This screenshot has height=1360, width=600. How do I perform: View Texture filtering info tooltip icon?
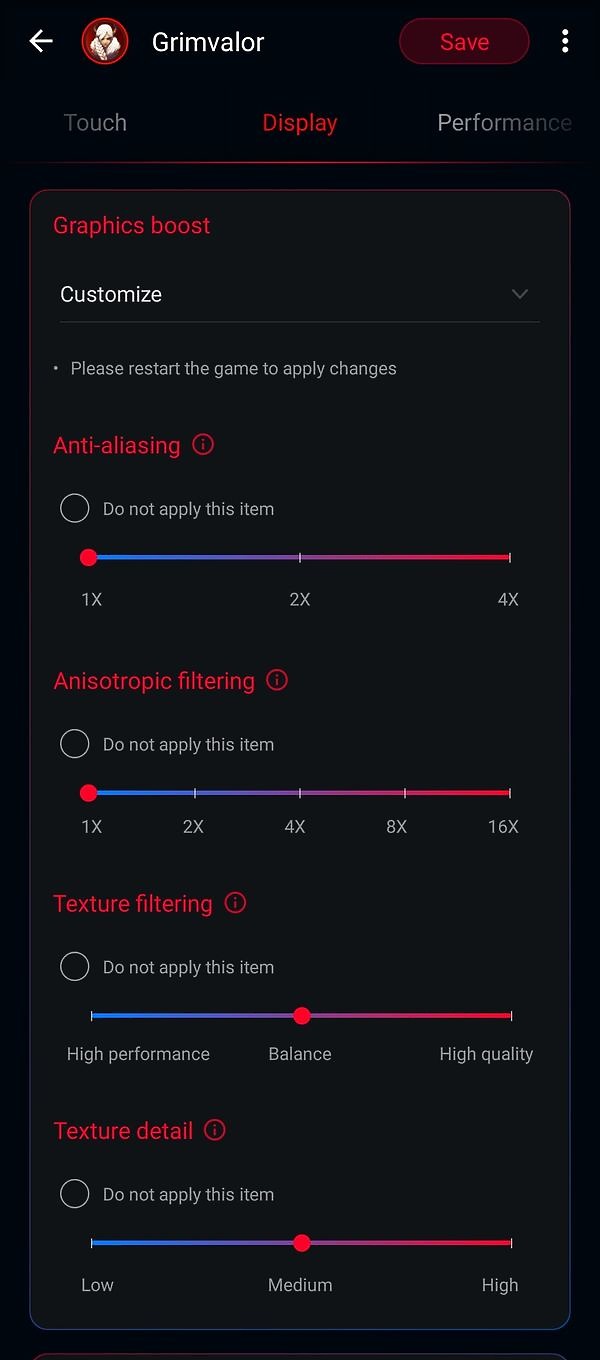pyautogui.click(x=235, y=903)
